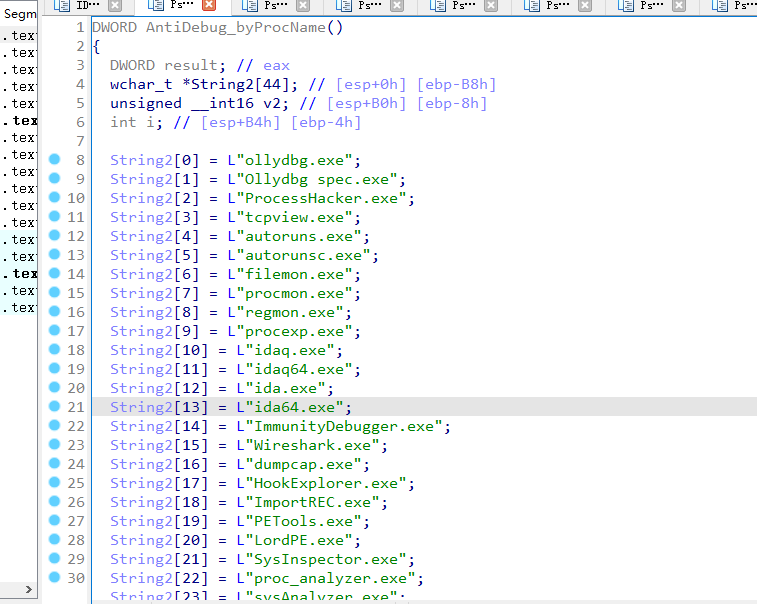Click the [ebp-4h] stack comment
757x604 pixels.
pyautogui.click(x=325, y=122)
